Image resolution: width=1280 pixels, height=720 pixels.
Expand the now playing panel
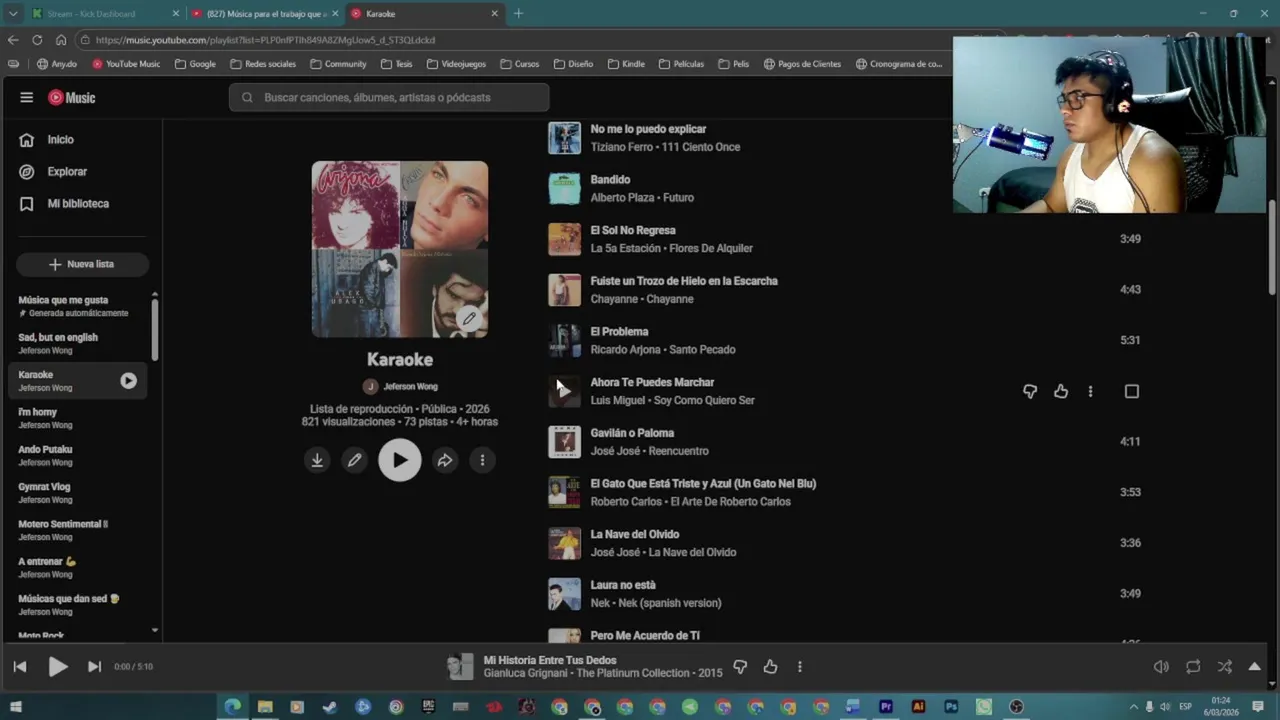1255,666
